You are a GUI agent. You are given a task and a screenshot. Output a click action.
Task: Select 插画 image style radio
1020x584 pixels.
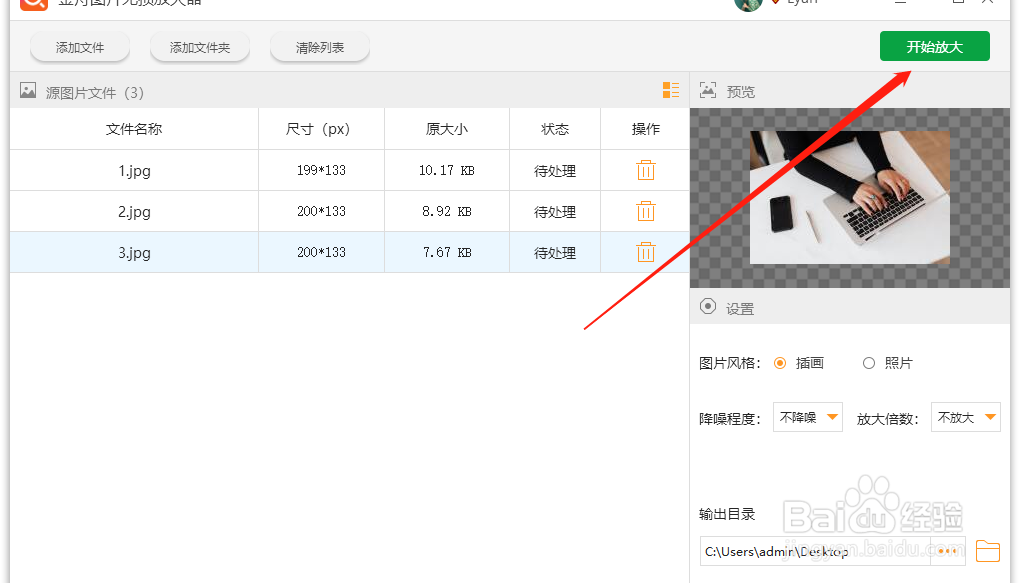[x=780, y=363]
